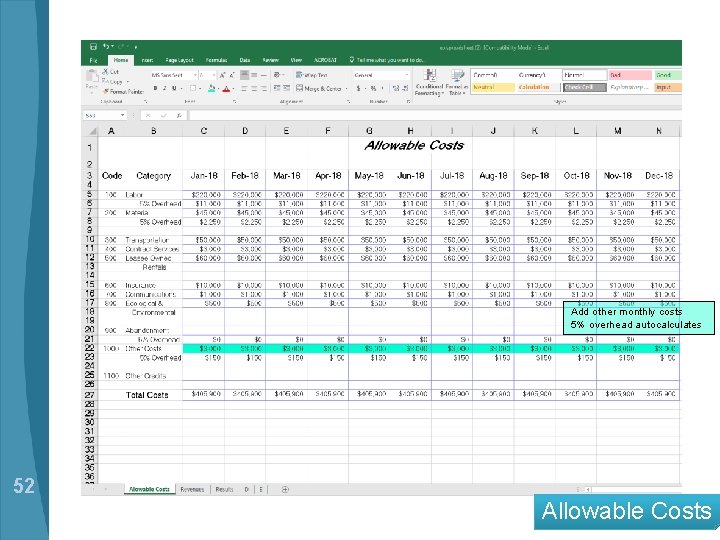Click the Select All corner triangle
The width and height of the screenshot is (720, 540).
coord(93,131)
